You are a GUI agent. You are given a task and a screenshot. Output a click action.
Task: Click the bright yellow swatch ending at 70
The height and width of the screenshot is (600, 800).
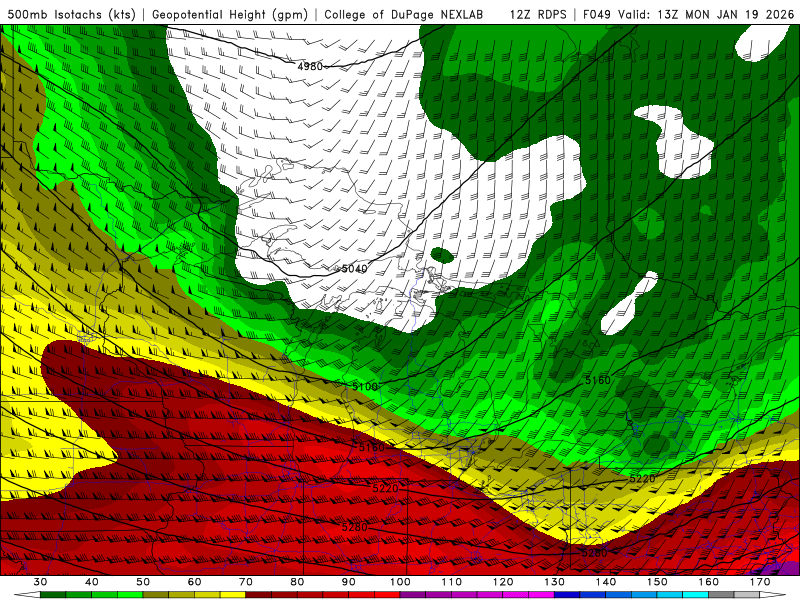point(233,595)
